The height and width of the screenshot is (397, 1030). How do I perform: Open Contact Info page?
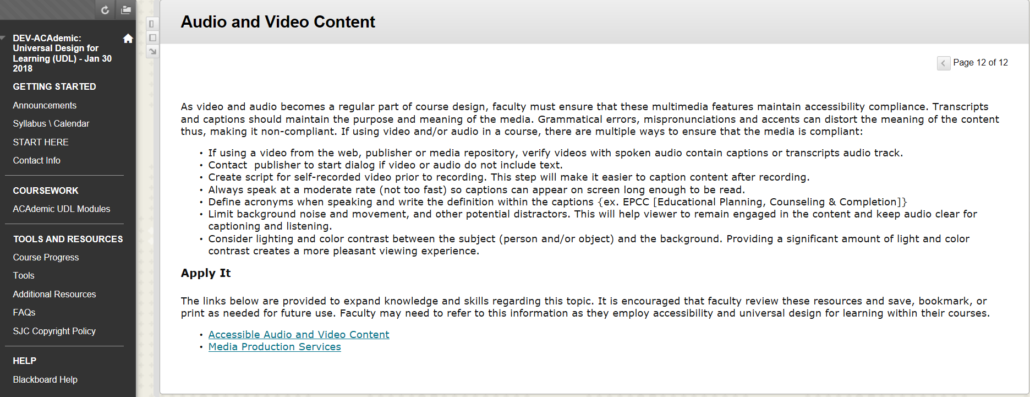pyautogui.click(x=36, y=160)
